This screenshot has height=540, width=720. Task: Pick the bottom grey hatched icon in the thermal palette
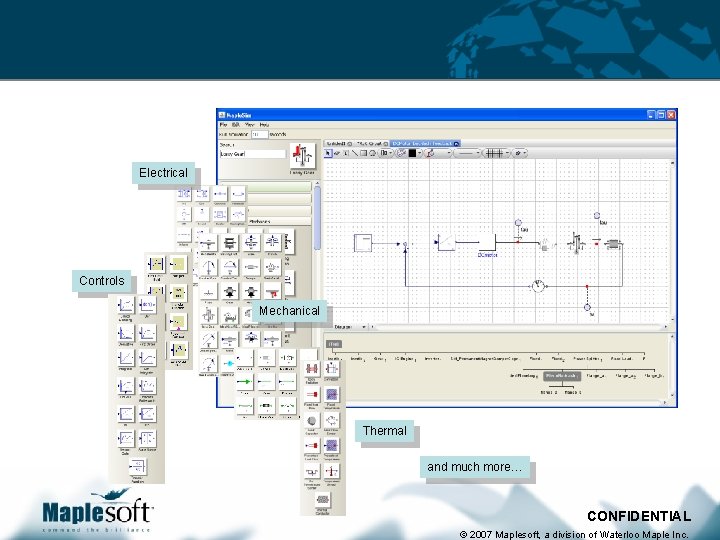pos(322,499)
